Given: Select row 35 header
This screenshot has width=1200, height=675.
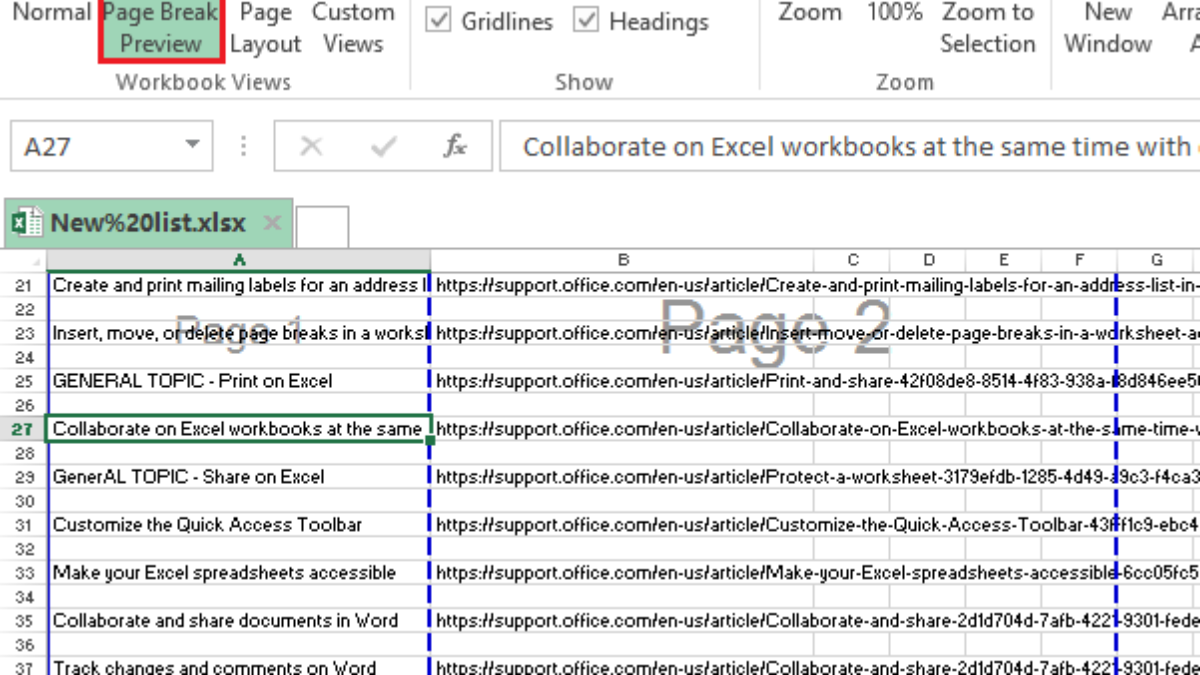Looking at the screenshot, I should click(24, 621).
